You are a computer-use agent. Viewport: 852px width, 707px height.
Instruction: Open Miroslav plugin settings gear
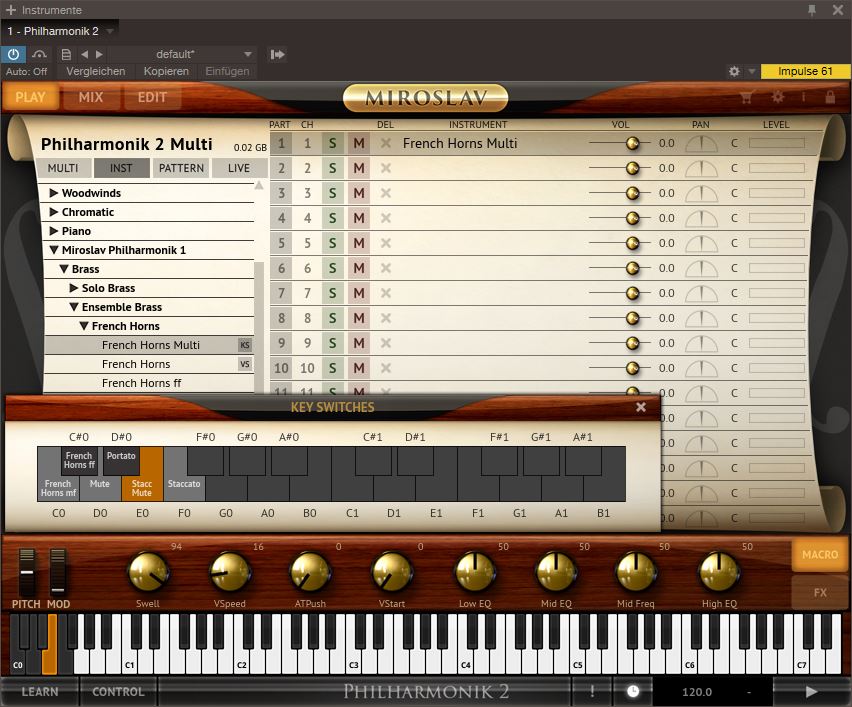tap(778, 97)
